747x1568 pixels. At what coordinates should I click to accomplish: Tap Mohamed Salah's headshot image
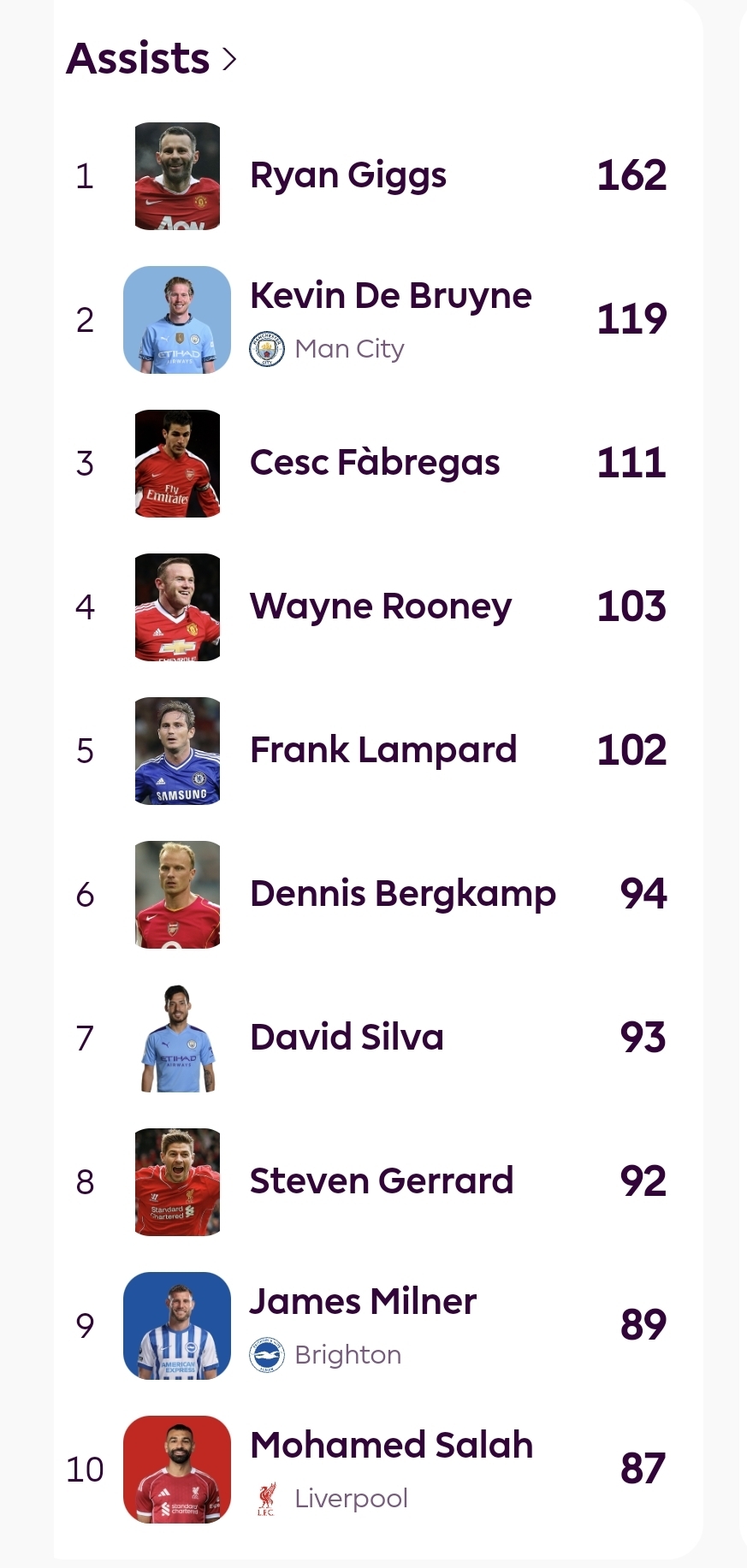coord(177,1470)
